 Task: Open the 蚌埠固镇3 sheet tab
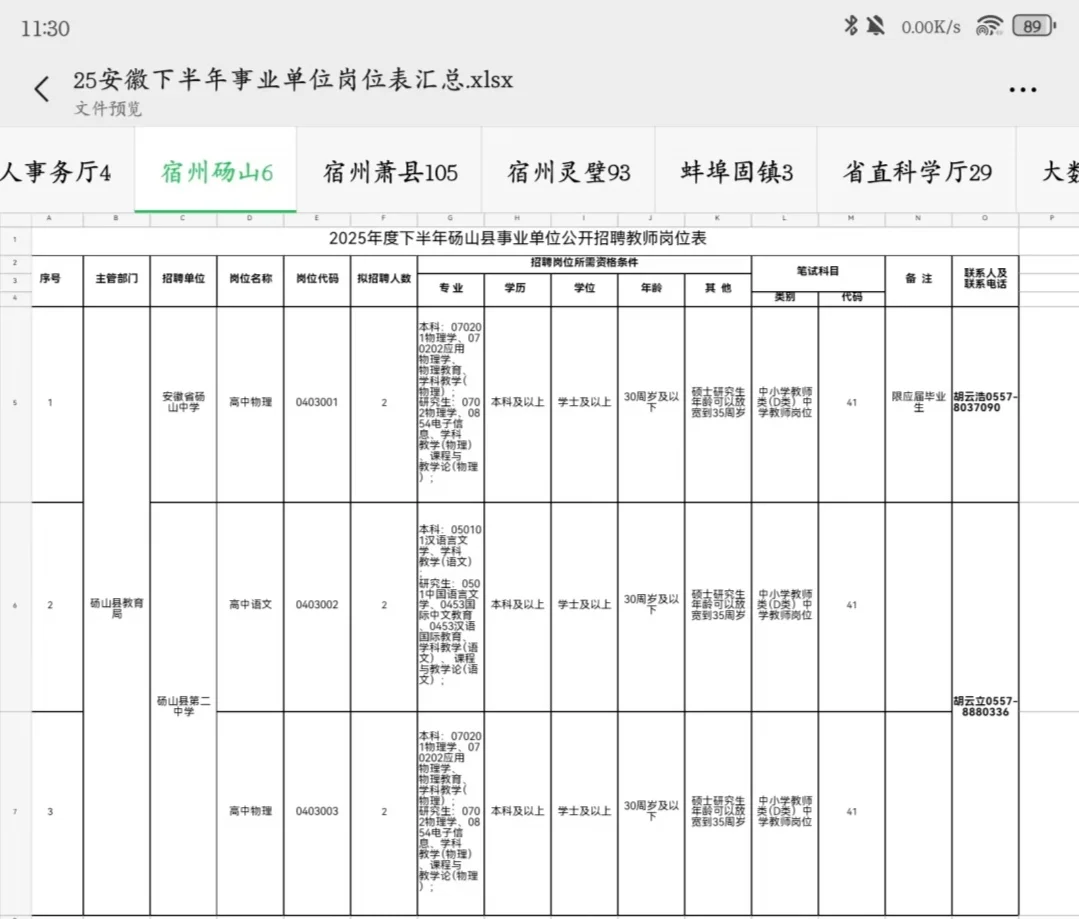point(736,171)
